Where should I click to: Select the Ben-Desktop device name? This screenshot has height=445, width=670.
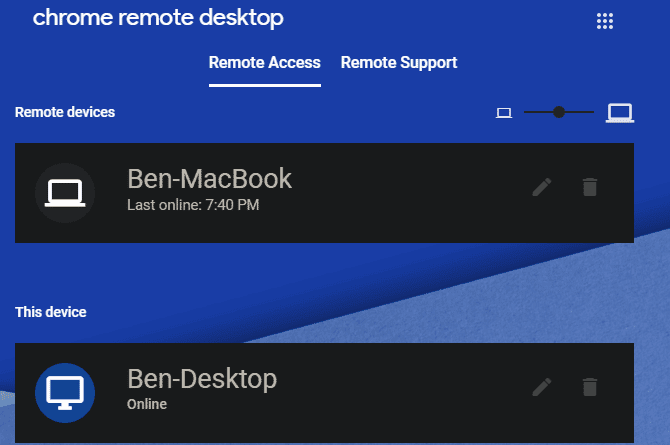202,379
